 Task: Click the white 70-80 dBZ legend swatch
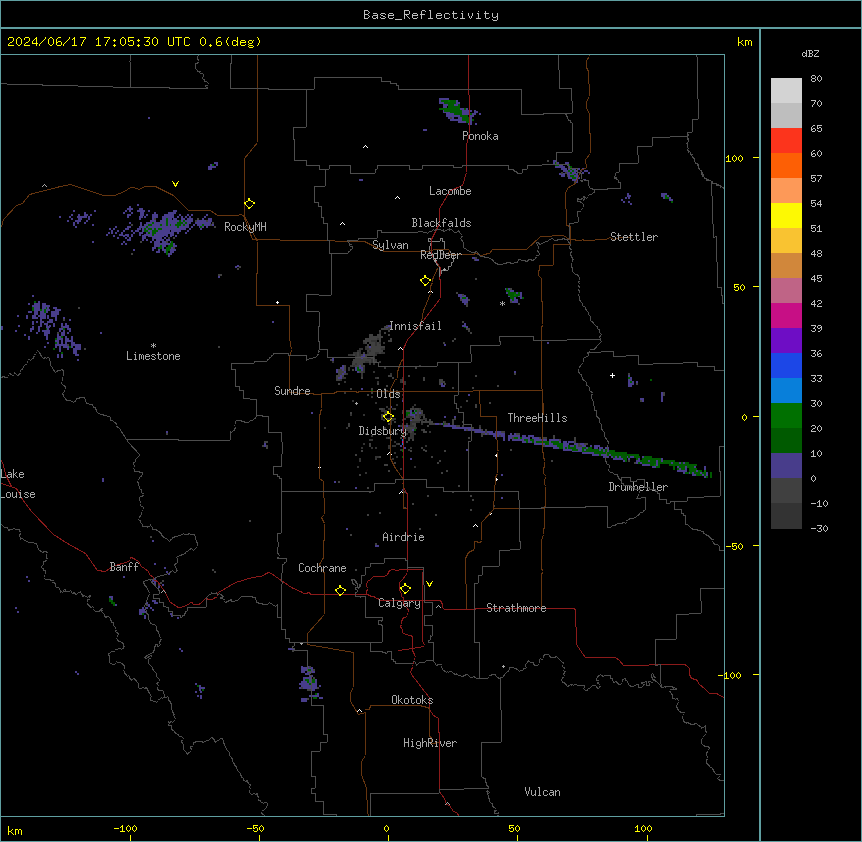coord(786,91)
